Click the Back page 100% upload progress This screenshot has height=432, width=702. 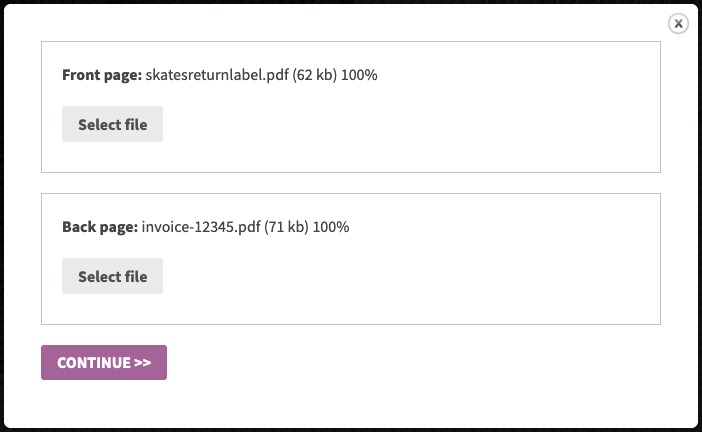331,227
